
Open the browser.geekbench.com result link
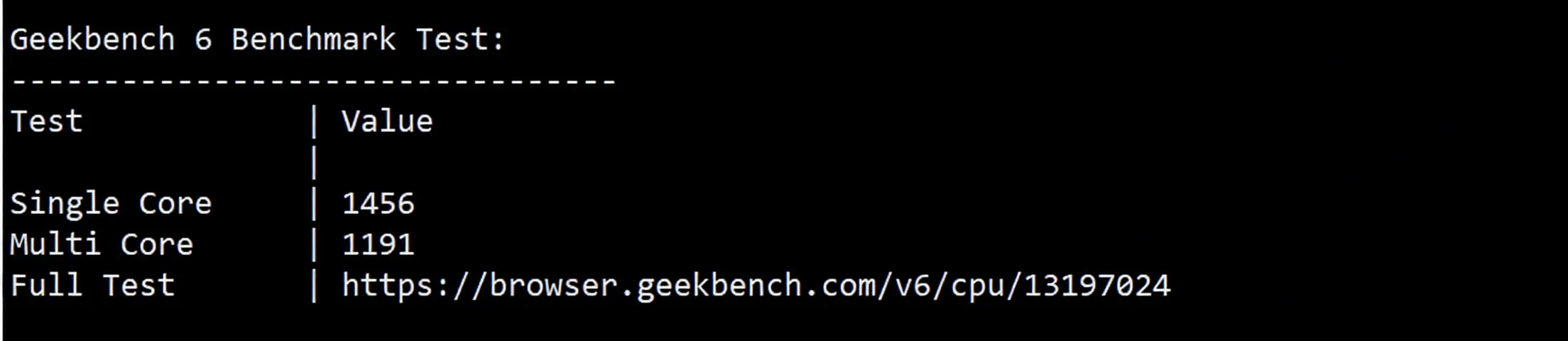pyautogui.click(x=756, y=286)
